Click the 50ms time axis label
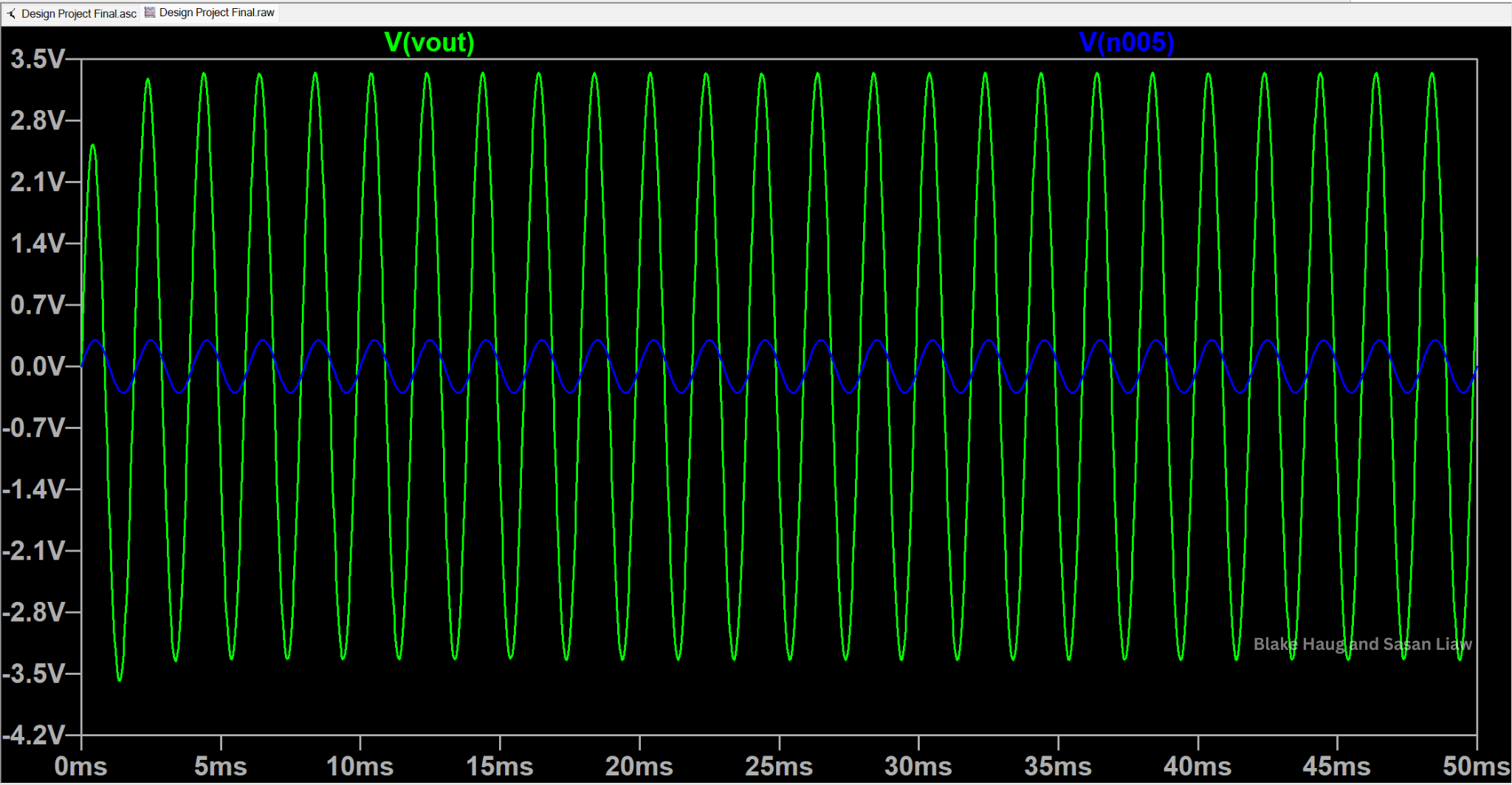Screen dimensions: 1512x785 (x=1476, y=767)
